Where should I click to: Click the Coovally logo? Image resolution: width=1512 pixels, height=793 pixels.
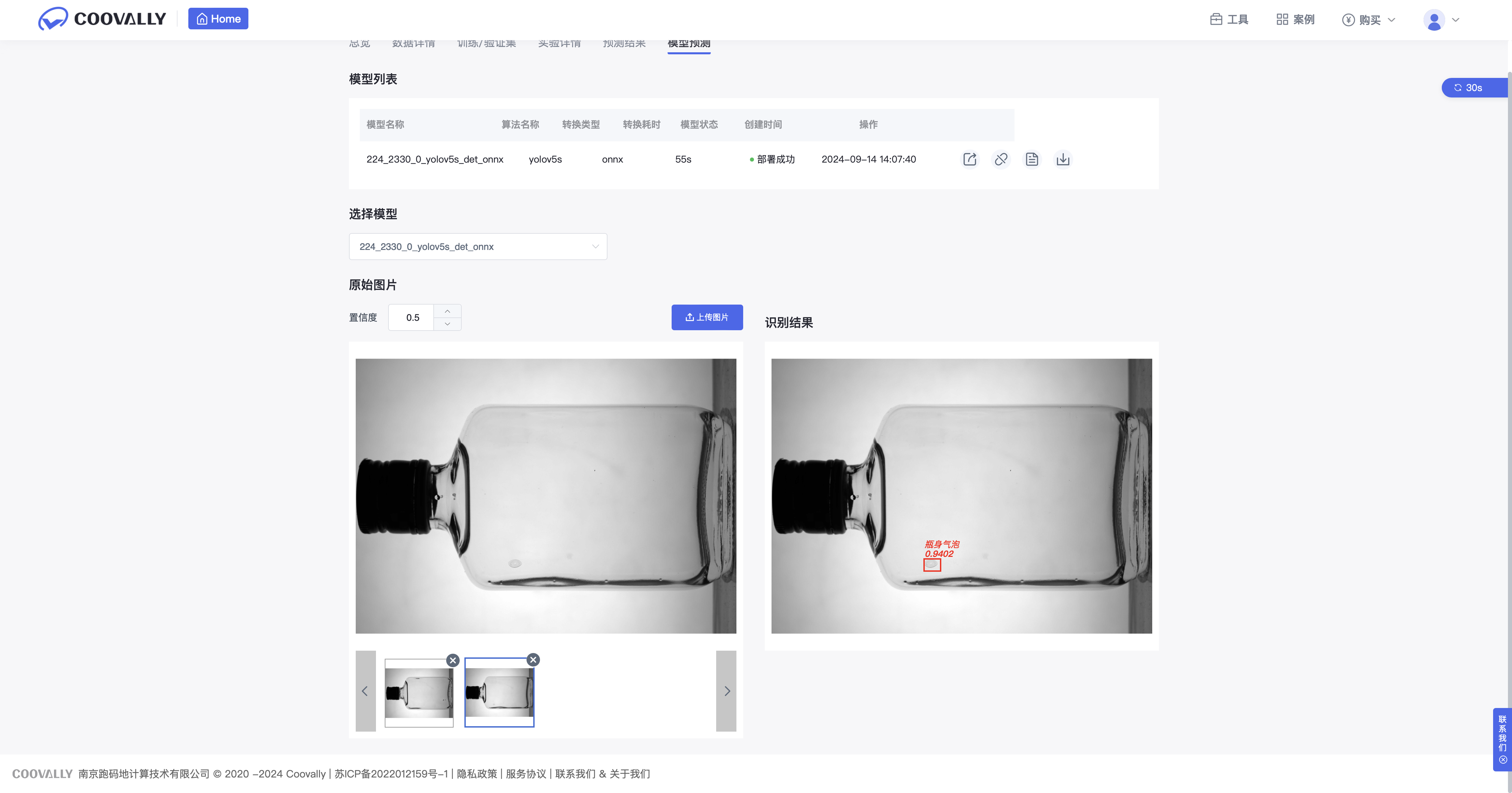[102, 19]
